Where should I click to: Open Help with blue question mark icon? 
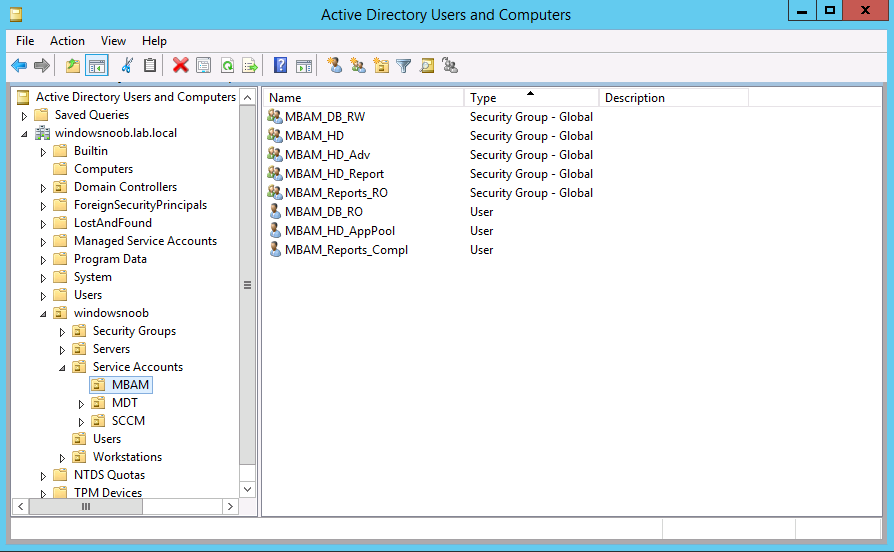point(281,66)
